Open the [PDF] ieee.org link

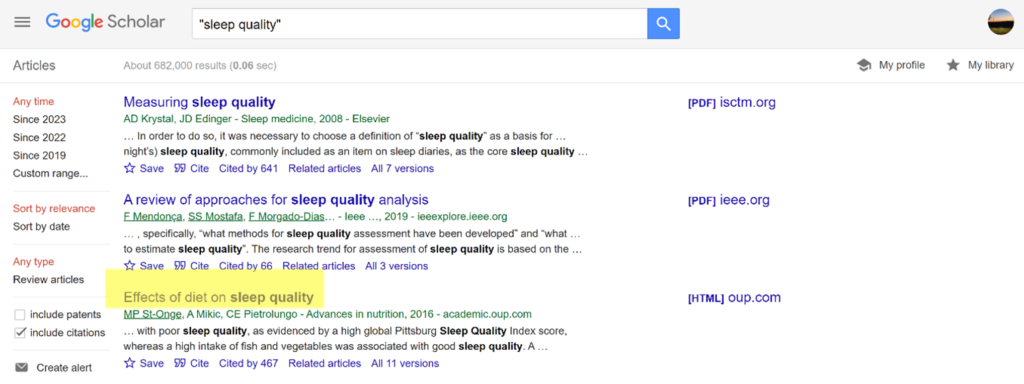[729, 200]
